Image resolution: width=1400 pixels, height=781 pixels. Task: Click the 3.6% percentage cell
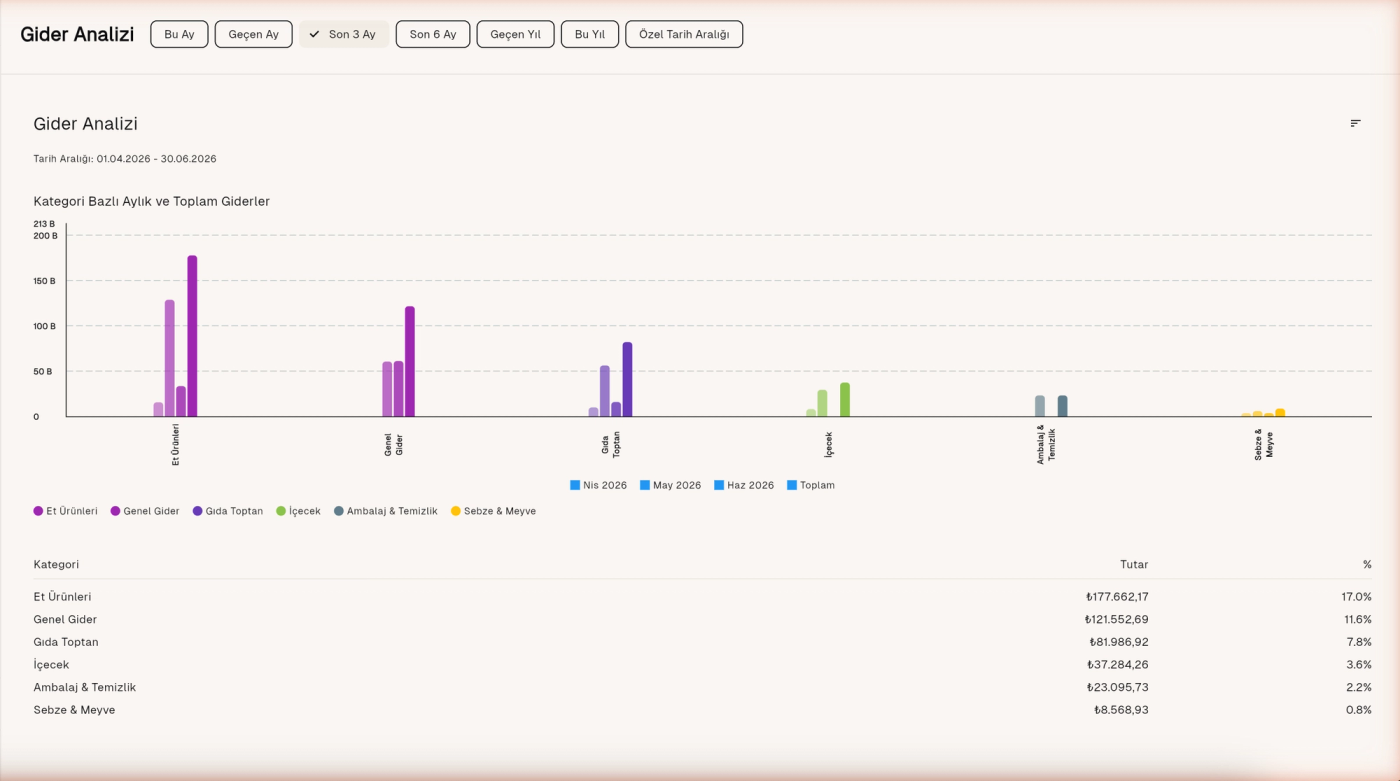click(1359, 665)
